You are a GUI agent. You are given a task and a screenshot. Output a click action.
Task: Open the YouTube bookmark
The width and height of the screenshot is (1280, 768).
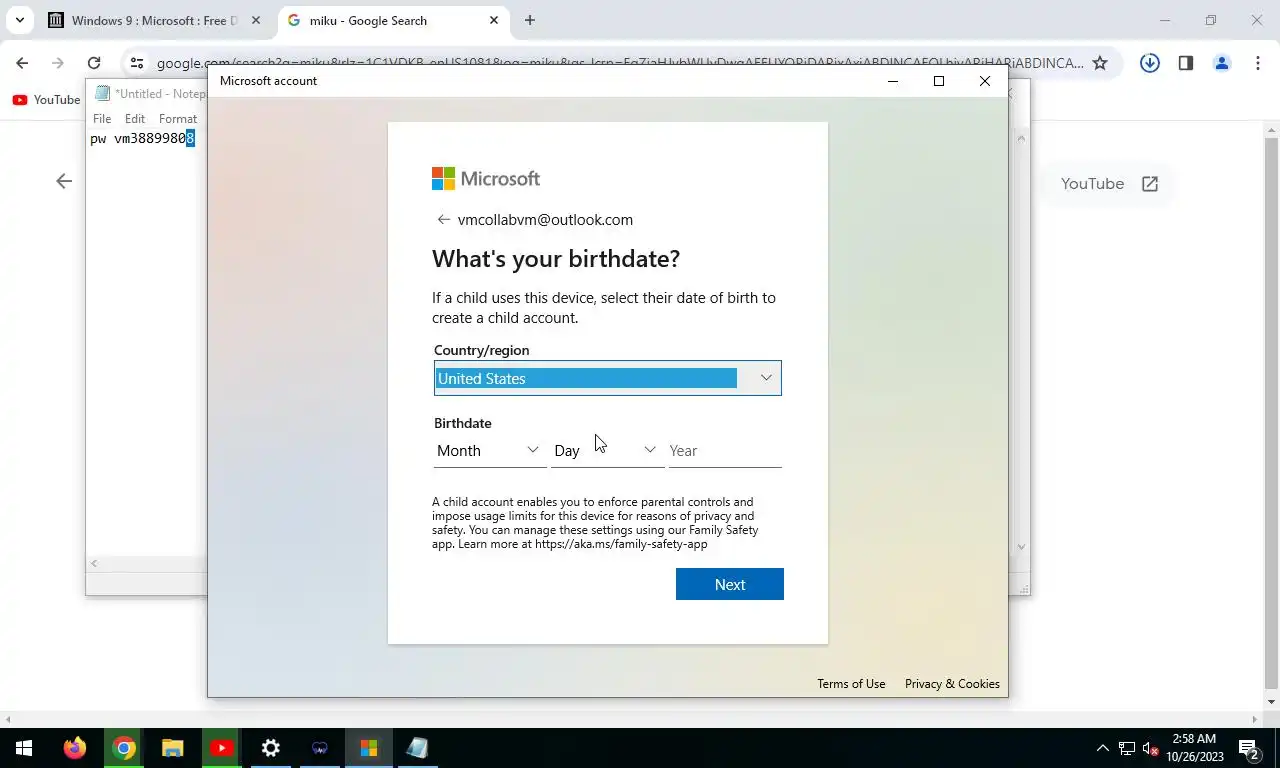click(46, 100)
